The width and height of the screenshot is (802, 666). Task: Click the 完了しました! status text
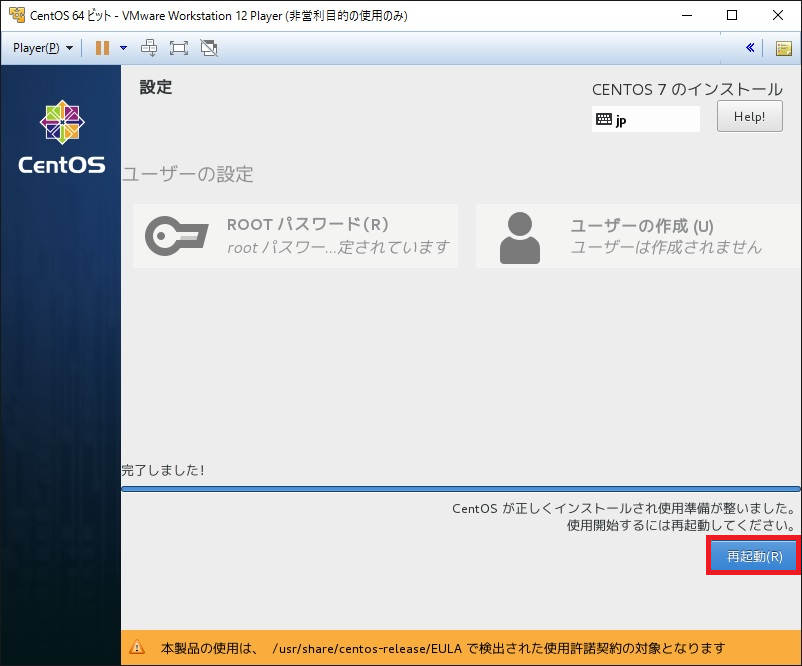pos(163,470)
